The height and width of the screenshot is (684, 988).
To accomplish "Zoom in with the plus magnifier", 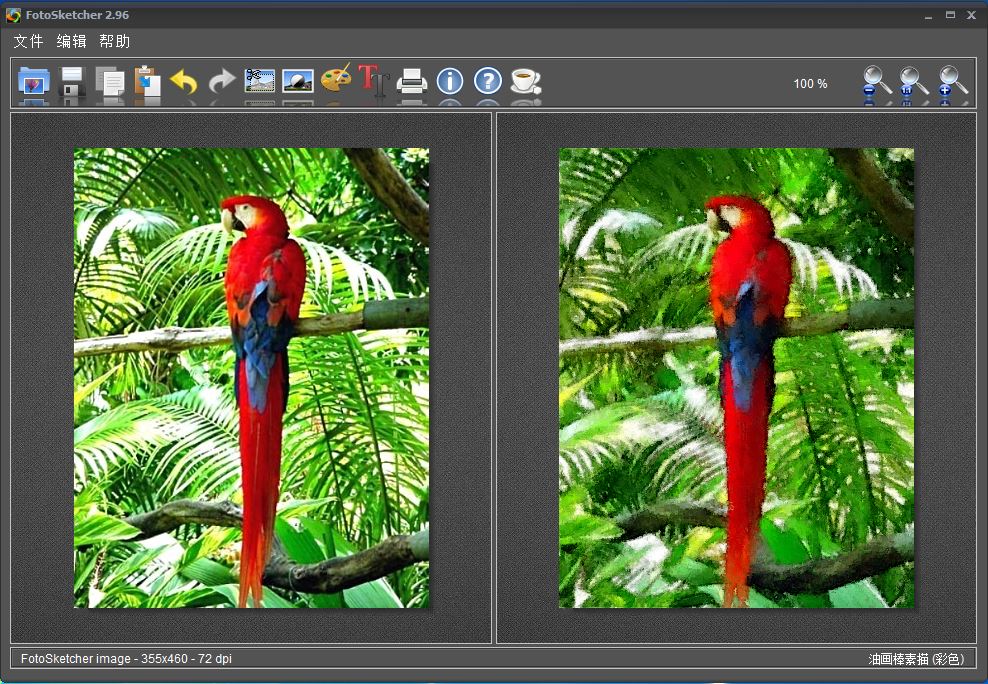I will (953, 81).
